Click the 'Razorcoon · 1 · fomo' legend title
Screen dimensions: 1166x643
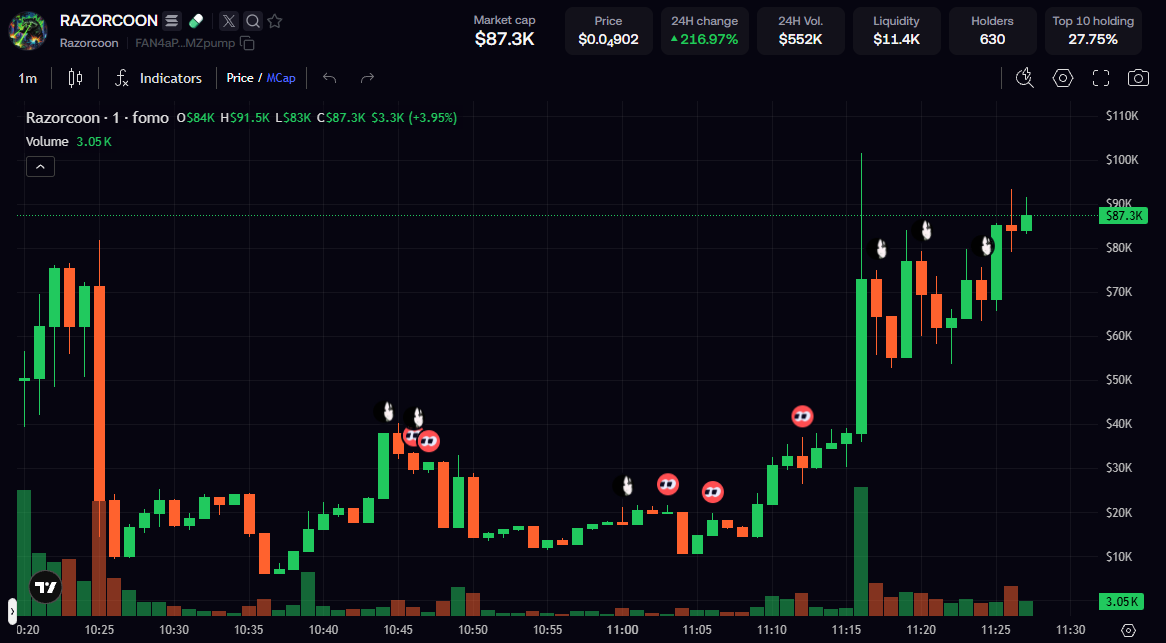97,117
